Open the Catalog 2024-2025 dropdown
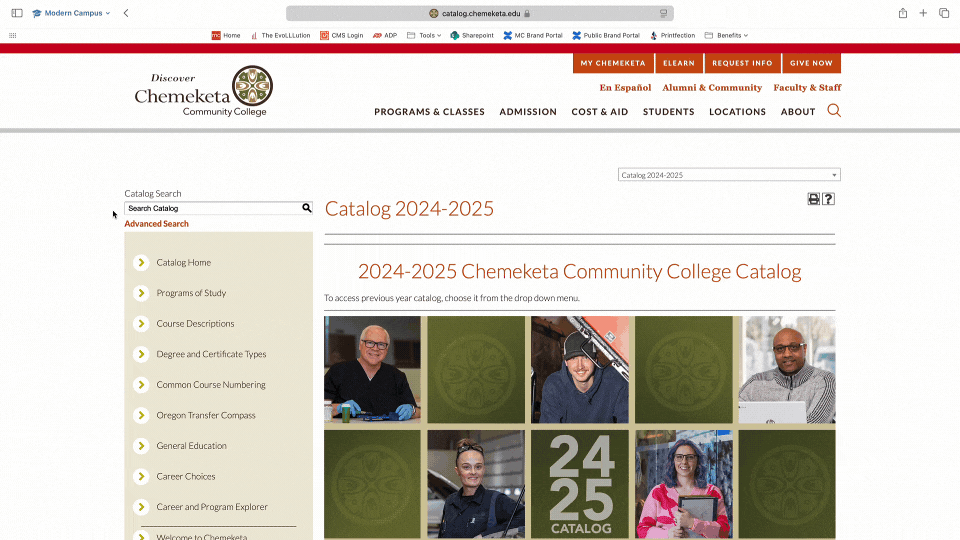Screen dimensions: 960x540 click(x=729, y=175)
